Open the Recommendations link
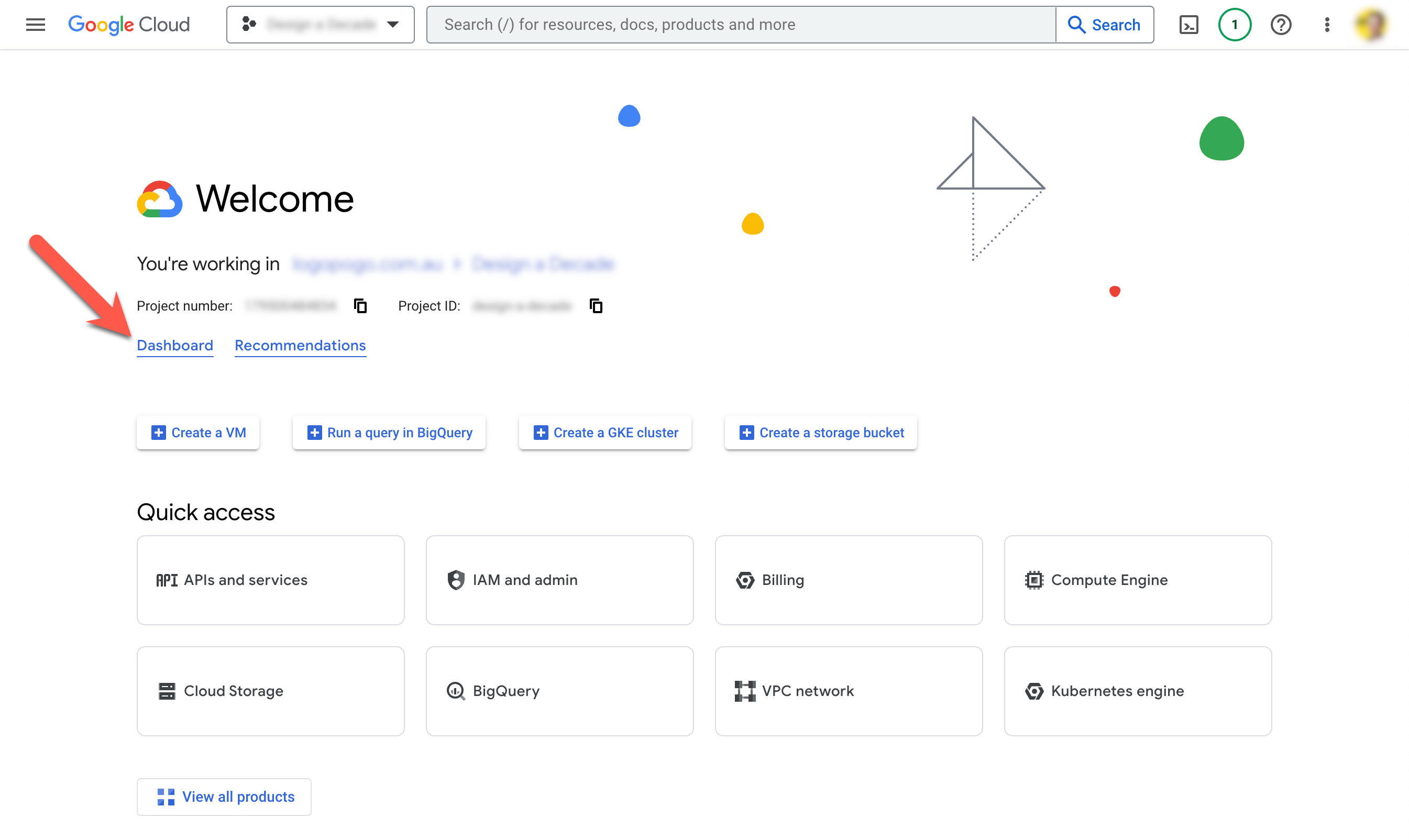1409x840 pixels. [301, 345]
